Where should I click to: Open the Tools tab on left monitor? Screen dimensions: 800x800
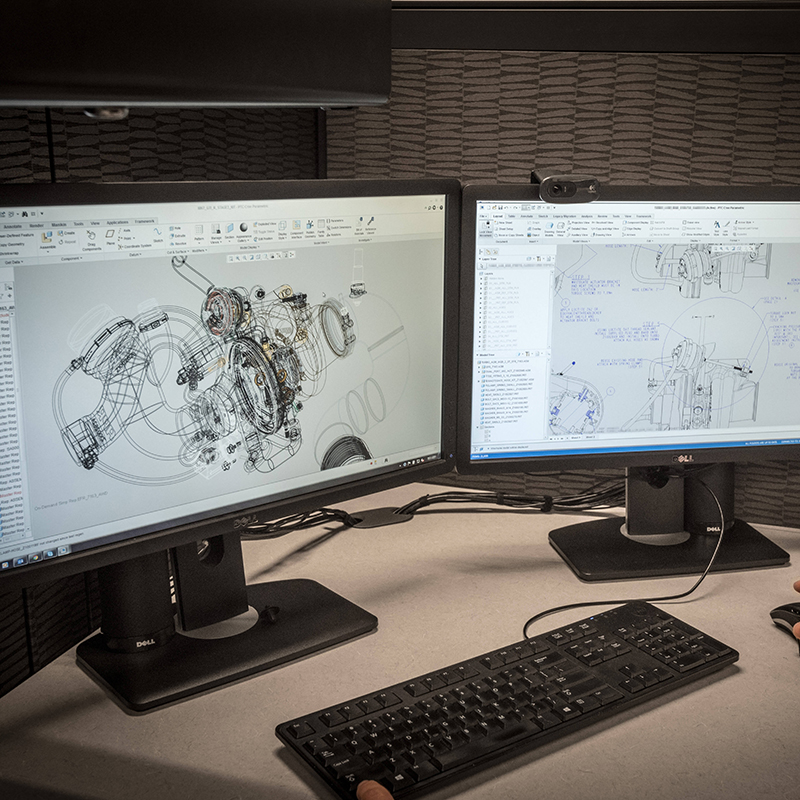tap(78, 223)
